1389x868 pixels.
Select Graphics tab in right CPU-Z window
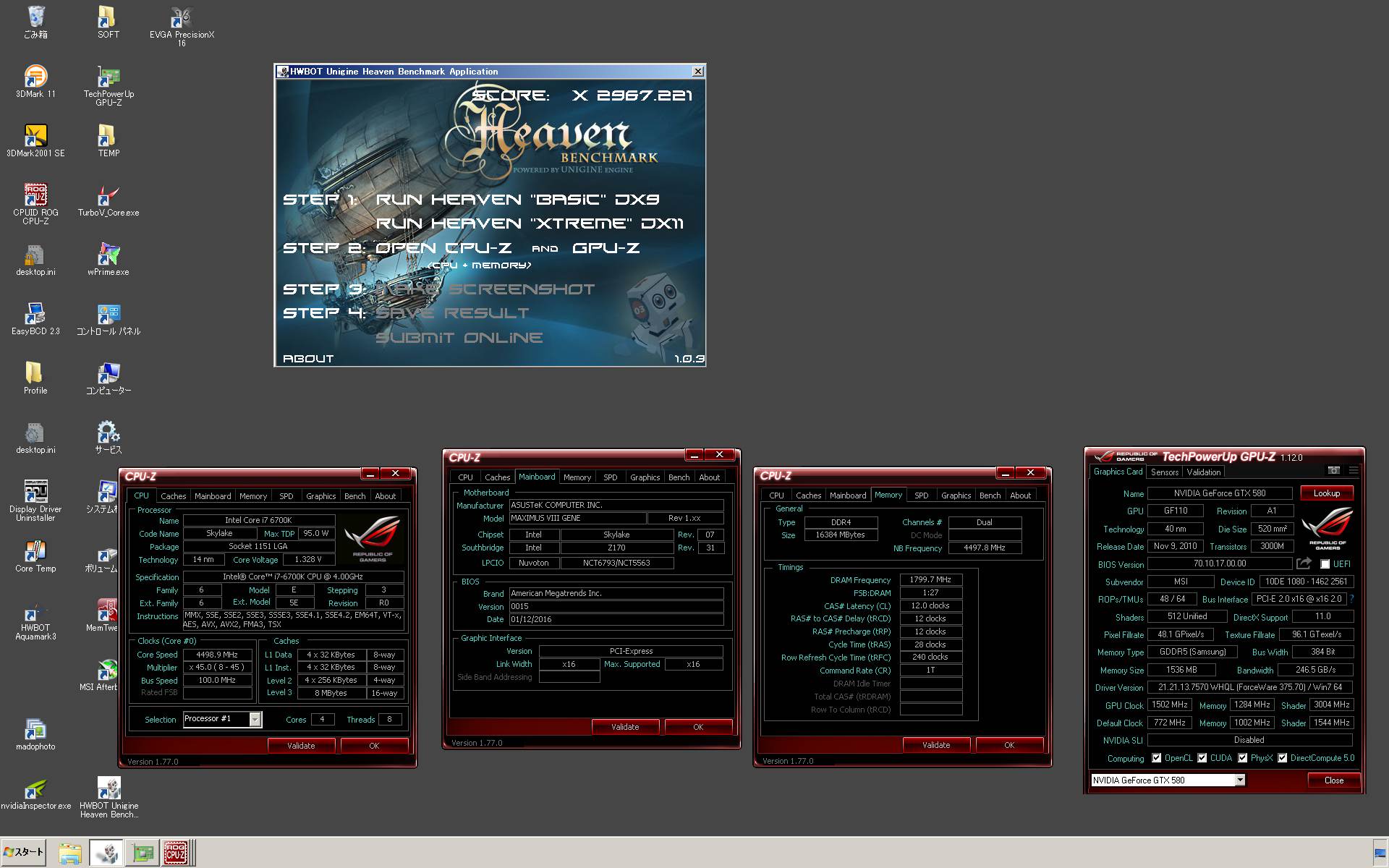coord(956,495)
